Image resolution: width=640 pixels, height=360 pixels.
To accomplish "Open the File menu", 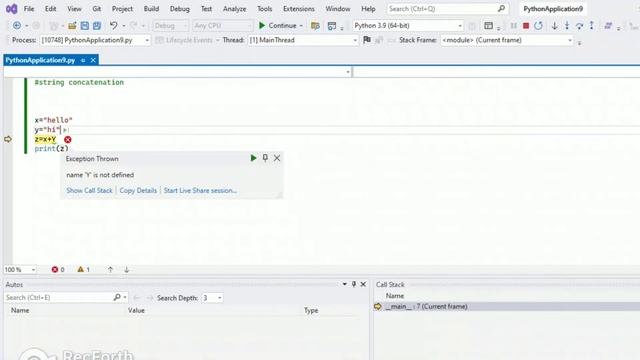I will [x=29, y=9].
